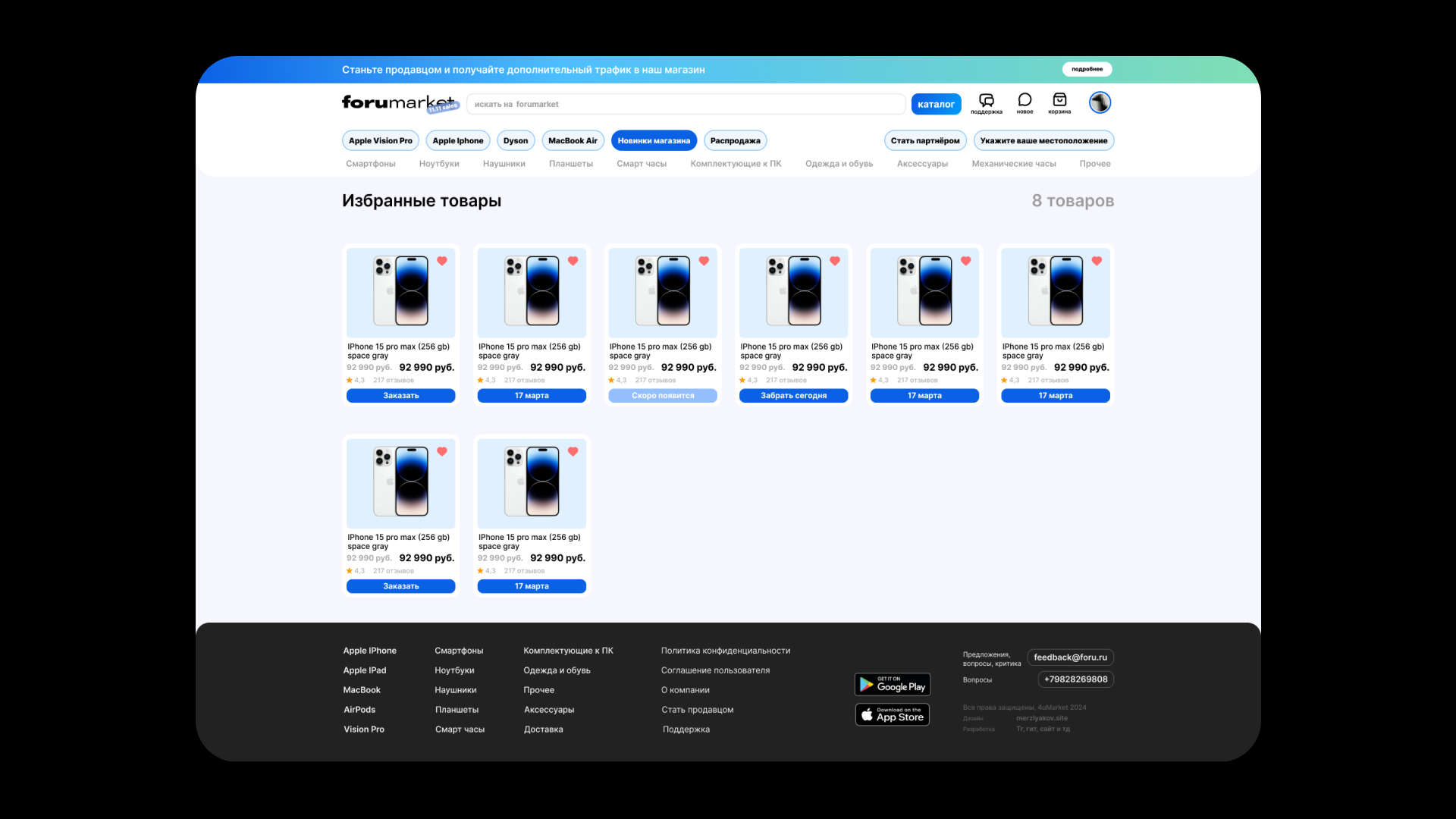Open the Смартфоны category menu
The height and width of the screenshot is (819, 1456).
pos(370,164)
